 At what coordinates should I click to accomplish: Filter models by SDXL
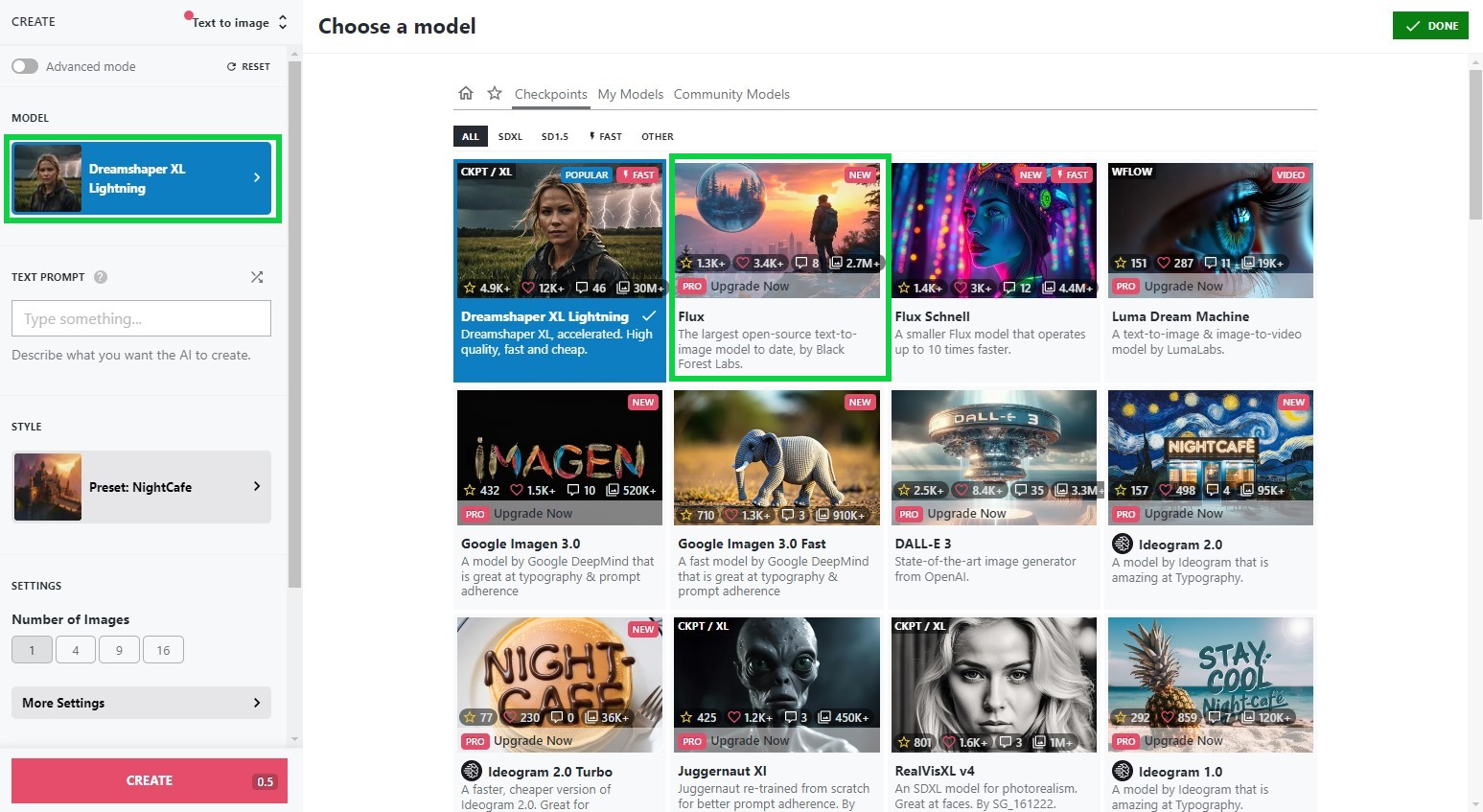click(510, 136)
